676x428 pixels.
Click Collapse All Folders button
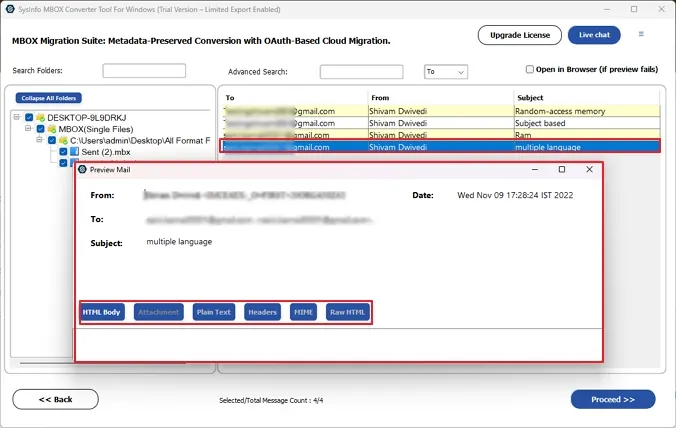49,98
